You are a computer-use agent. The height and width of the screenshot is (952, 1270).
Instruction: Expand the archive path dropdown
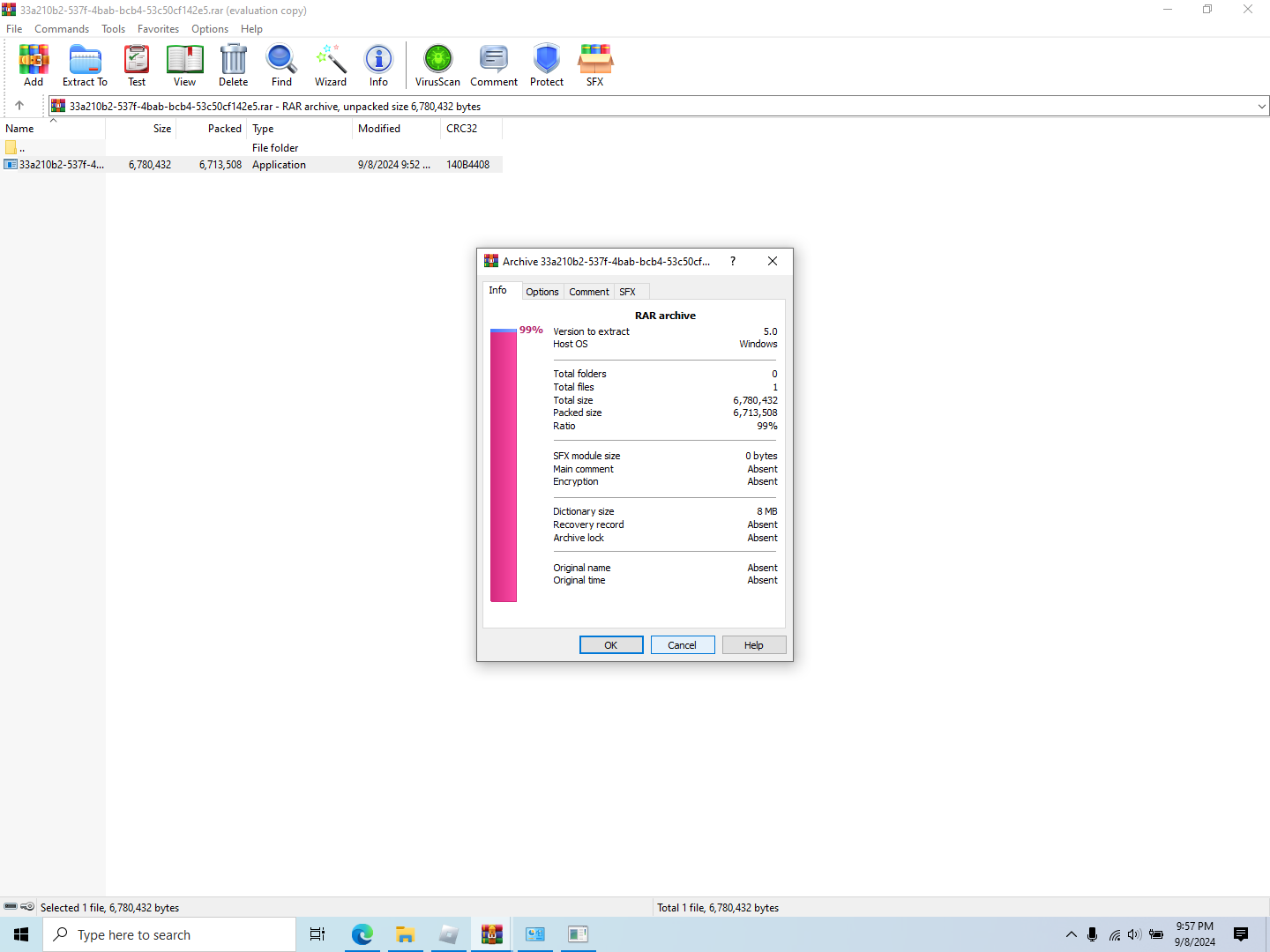point(1261,106)
